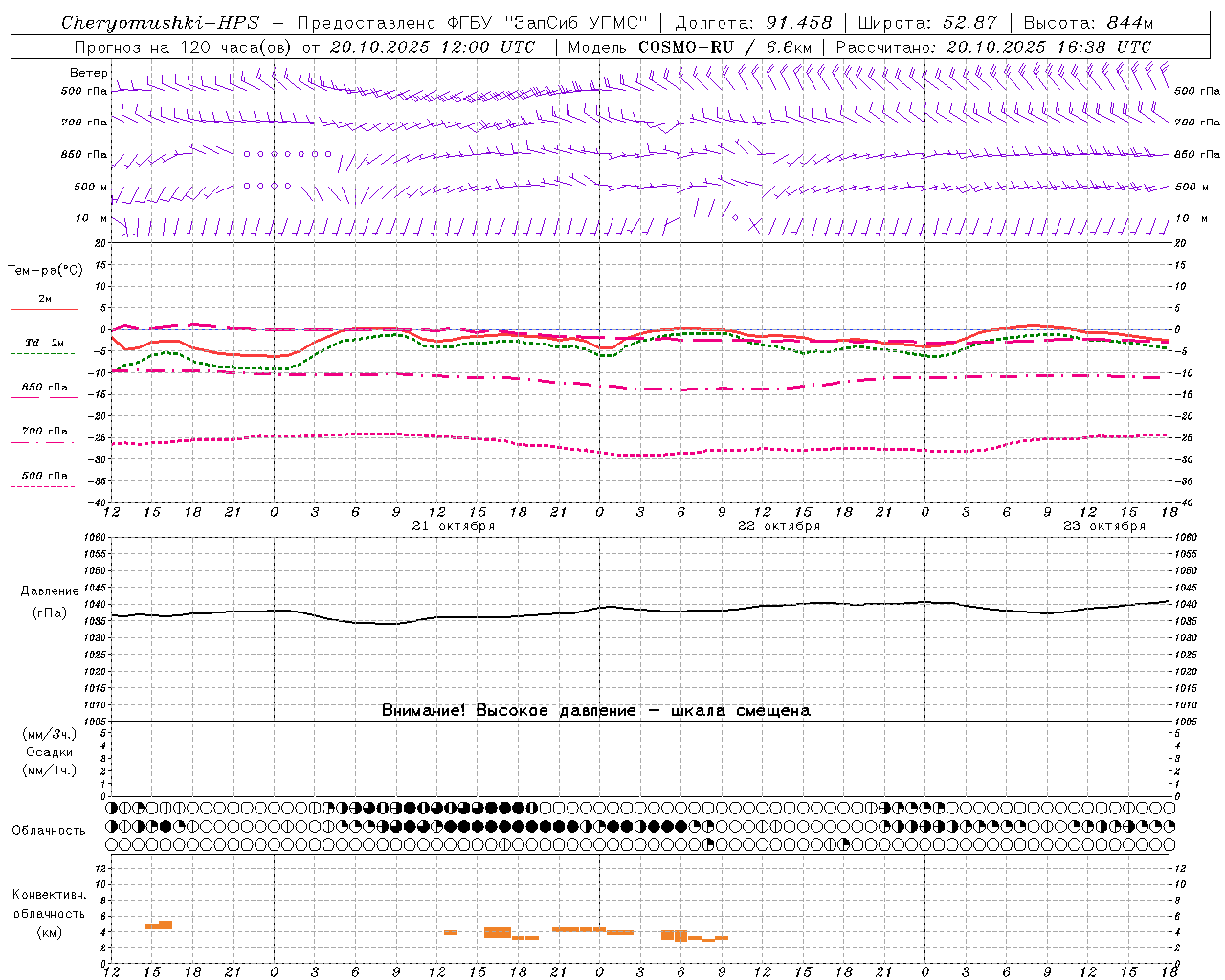Click the dotted pink legend line below the temperature '500 гПа' entry
Image resolution: width=1225 pixels, height=980 pixels.
point(42,487)
